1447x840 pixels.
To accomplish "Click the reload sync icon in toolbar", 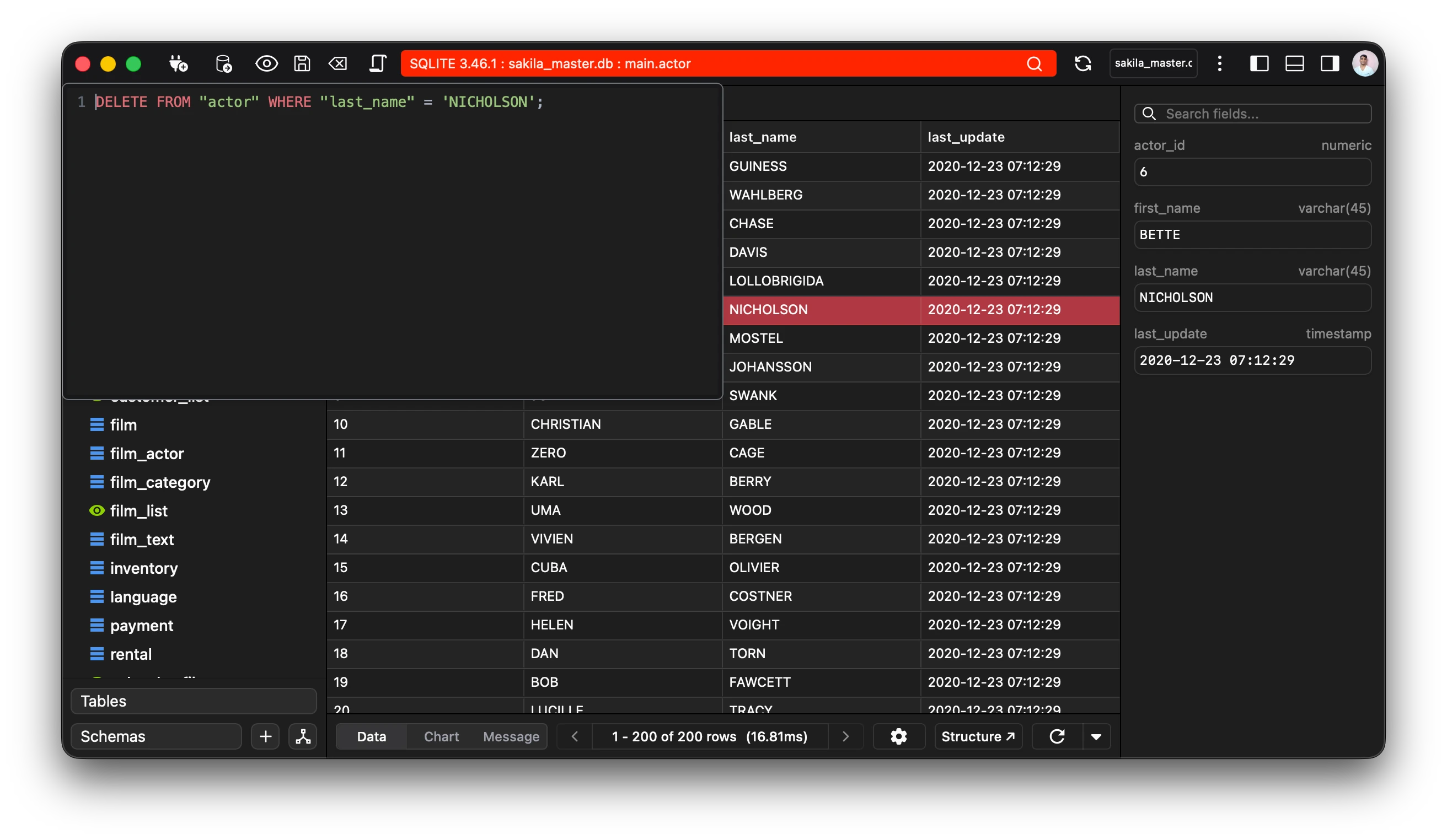I will pos(1082,63).
